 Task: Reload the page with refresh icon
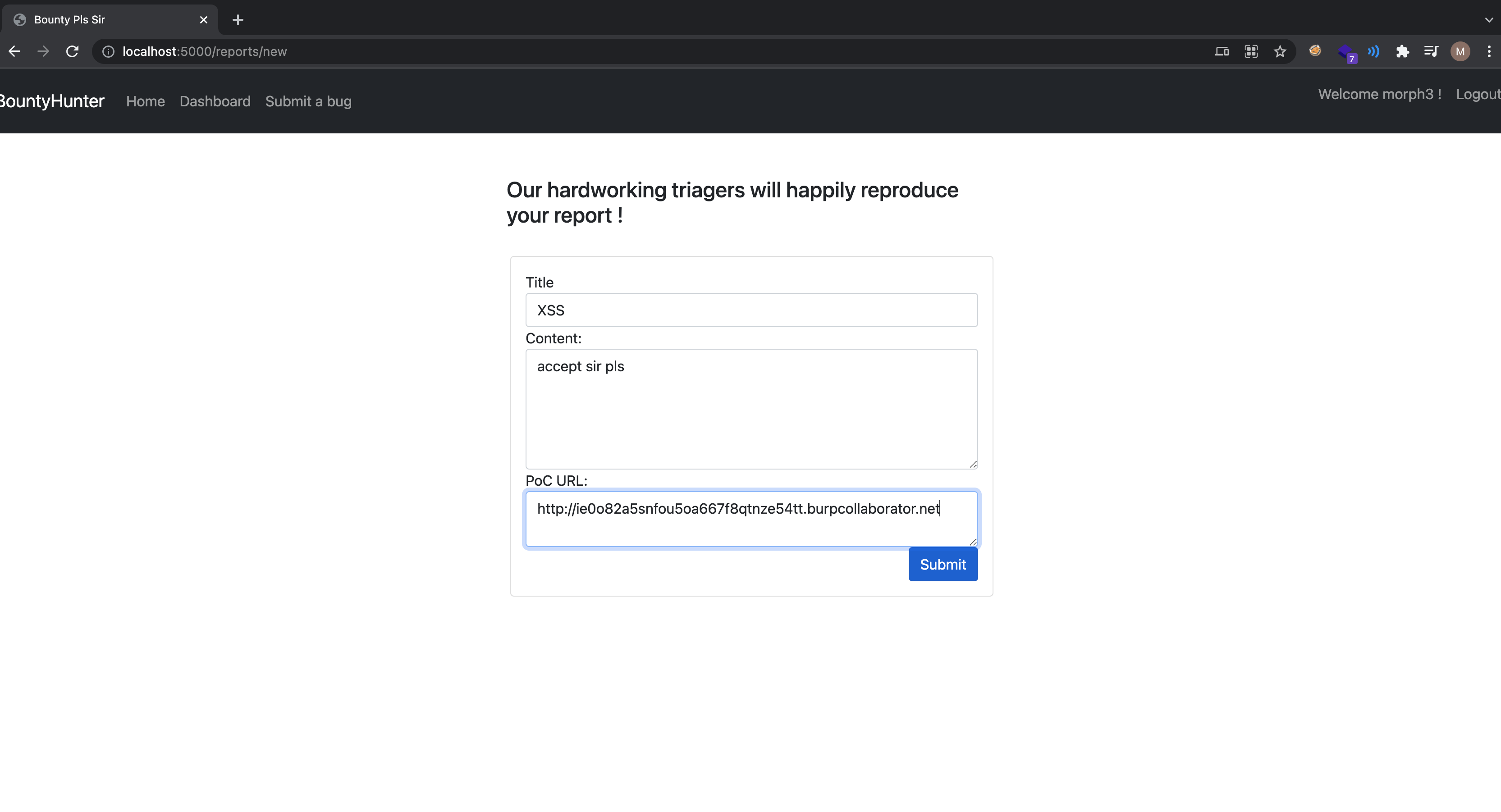(x=72, y=51)
